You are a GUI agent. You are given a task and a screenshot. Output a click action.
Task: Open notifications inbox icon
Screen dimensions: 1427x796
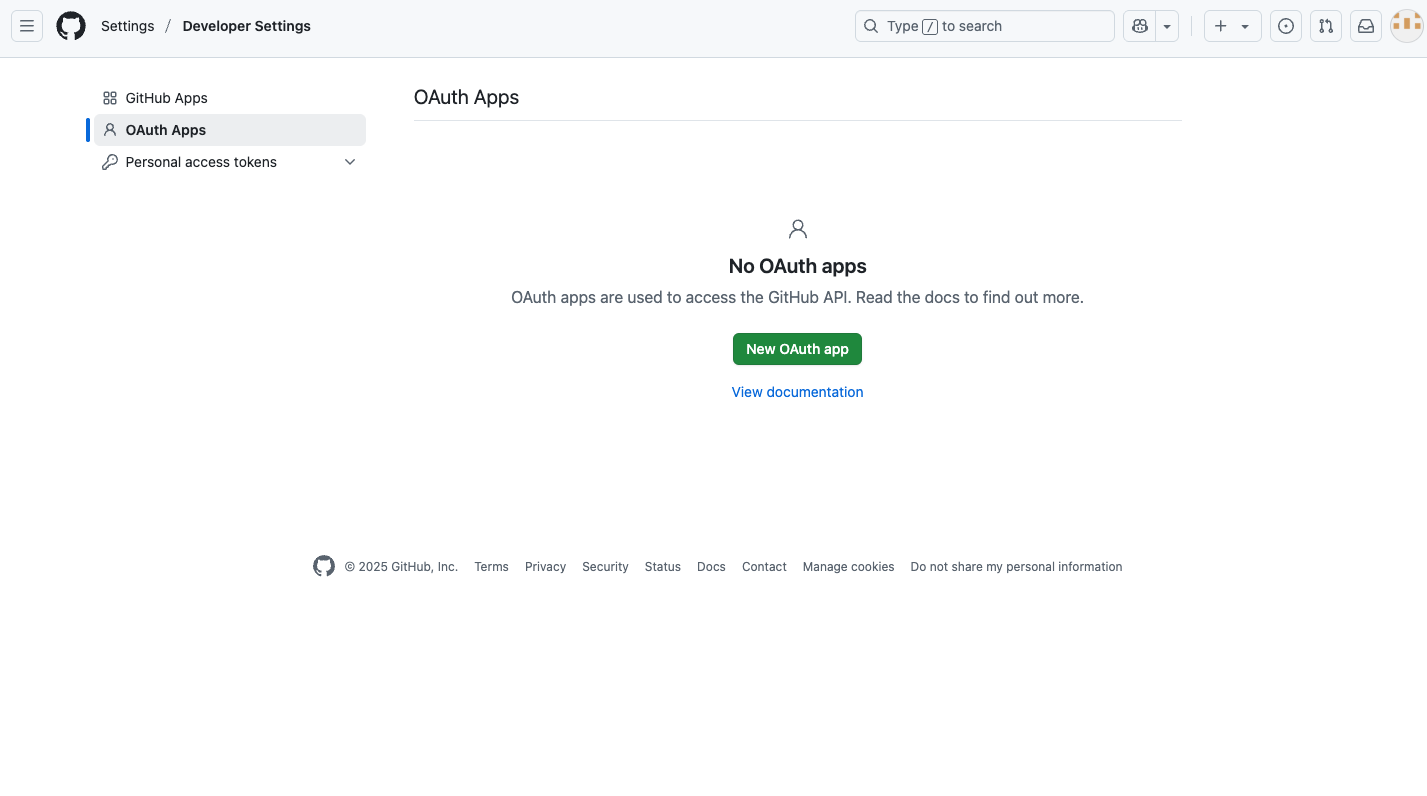tap(1366, 26)
